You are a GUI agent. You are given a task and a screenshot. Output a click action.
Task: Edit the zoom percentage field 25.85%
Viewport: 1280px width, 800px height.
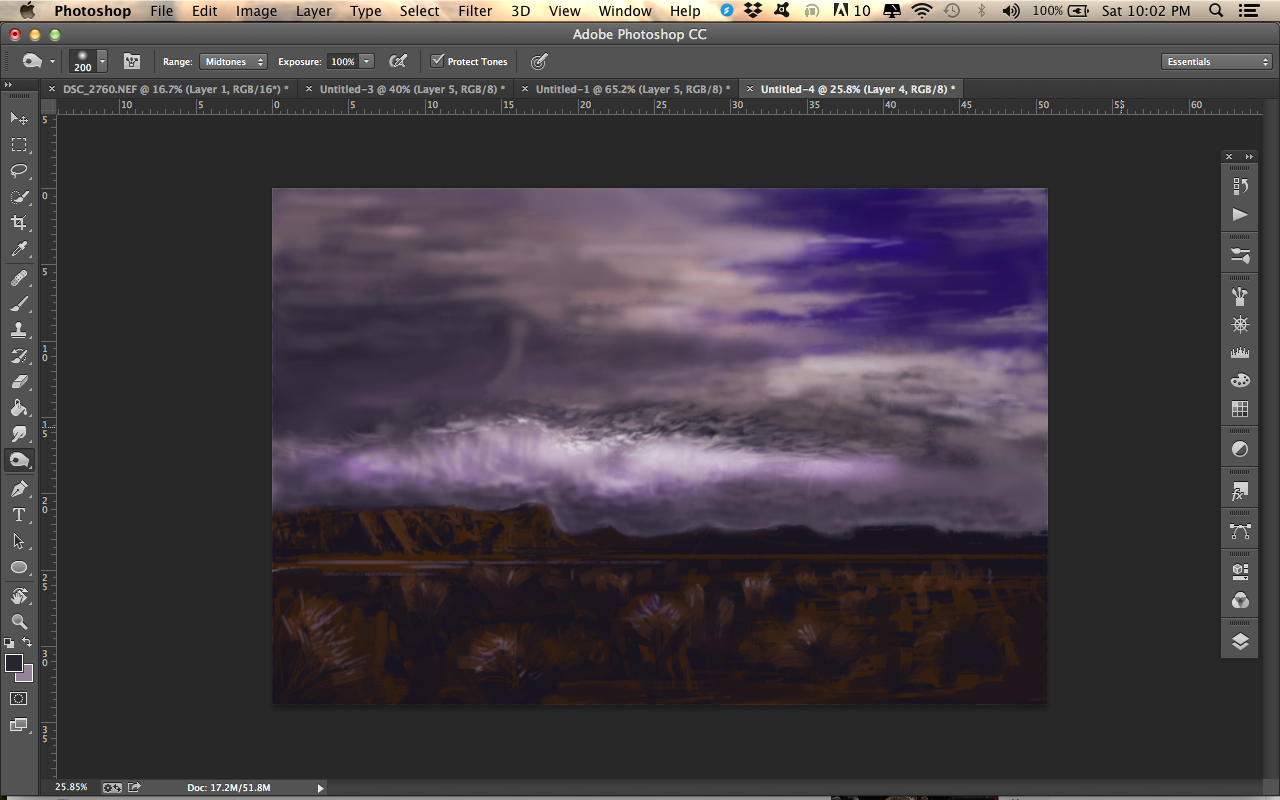point(71,788)
